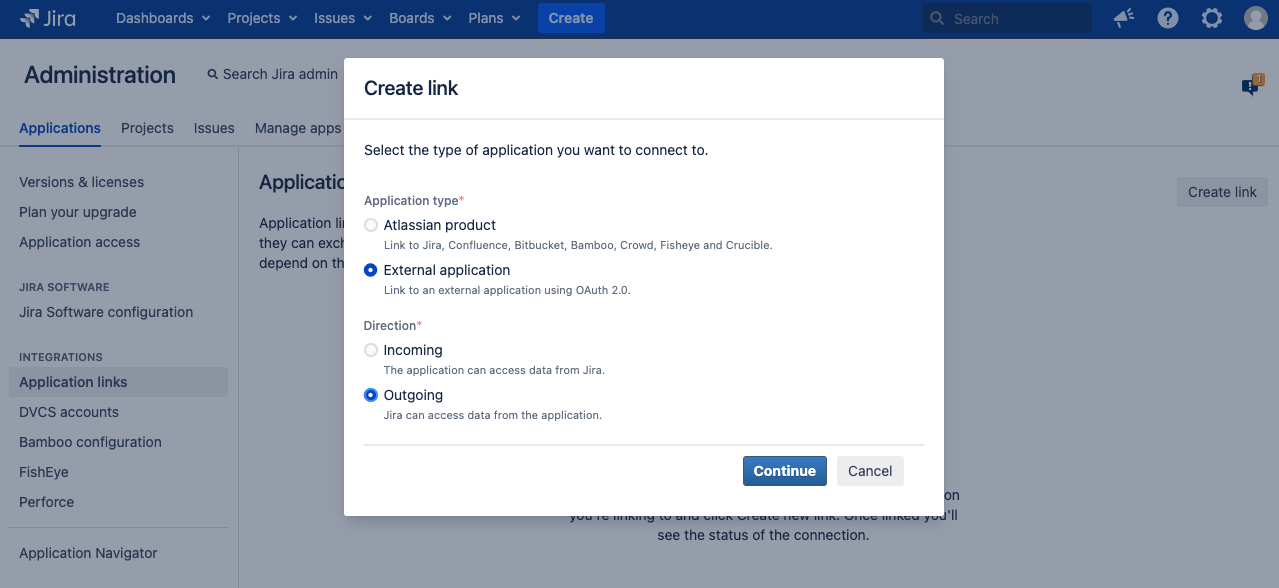
Task: Click the Create link dialog title
Action: pos(411,88)
